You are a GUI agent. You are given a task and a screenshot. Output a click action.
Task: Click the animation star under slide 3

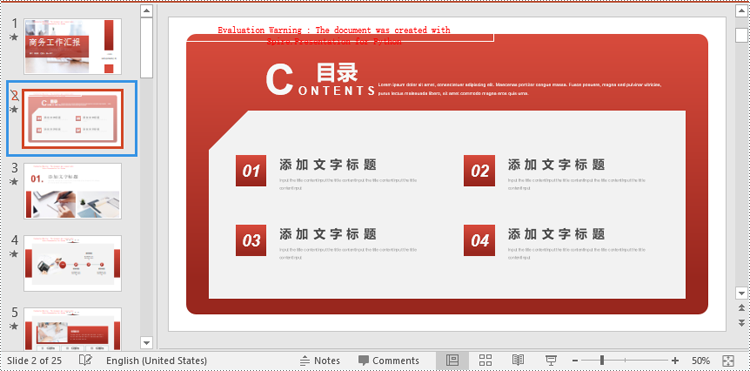coord(14,182)
